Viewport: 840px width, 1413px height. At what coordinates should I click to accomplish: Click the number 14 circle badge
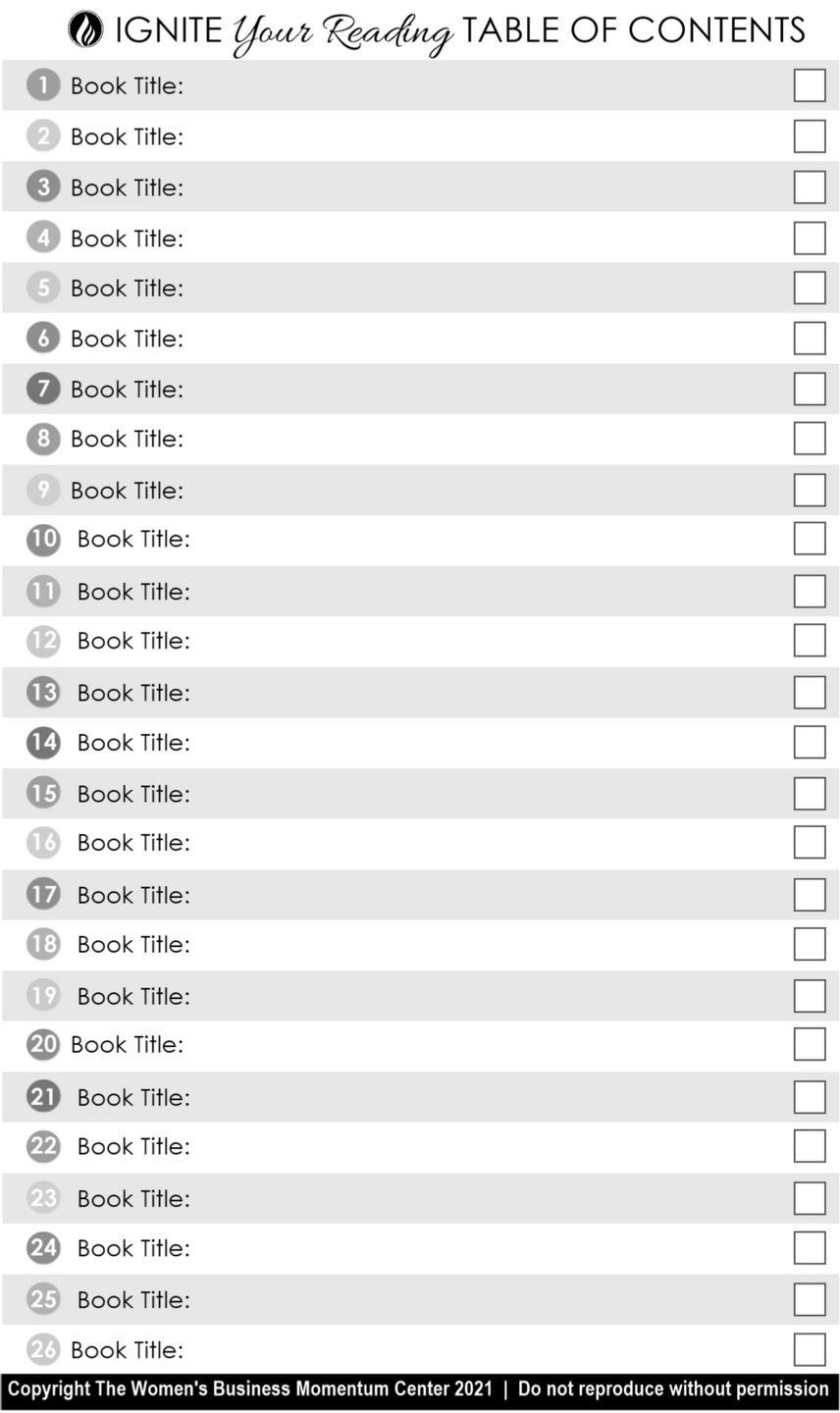43,742
